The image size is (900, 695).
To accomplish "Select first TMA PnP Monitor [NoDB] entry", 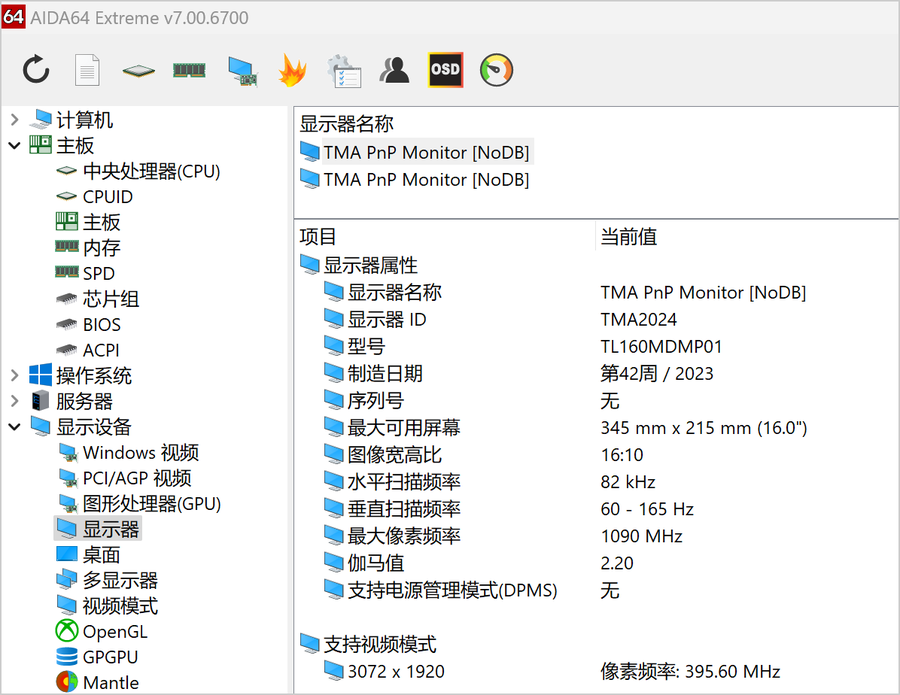I will click(426, 152).
